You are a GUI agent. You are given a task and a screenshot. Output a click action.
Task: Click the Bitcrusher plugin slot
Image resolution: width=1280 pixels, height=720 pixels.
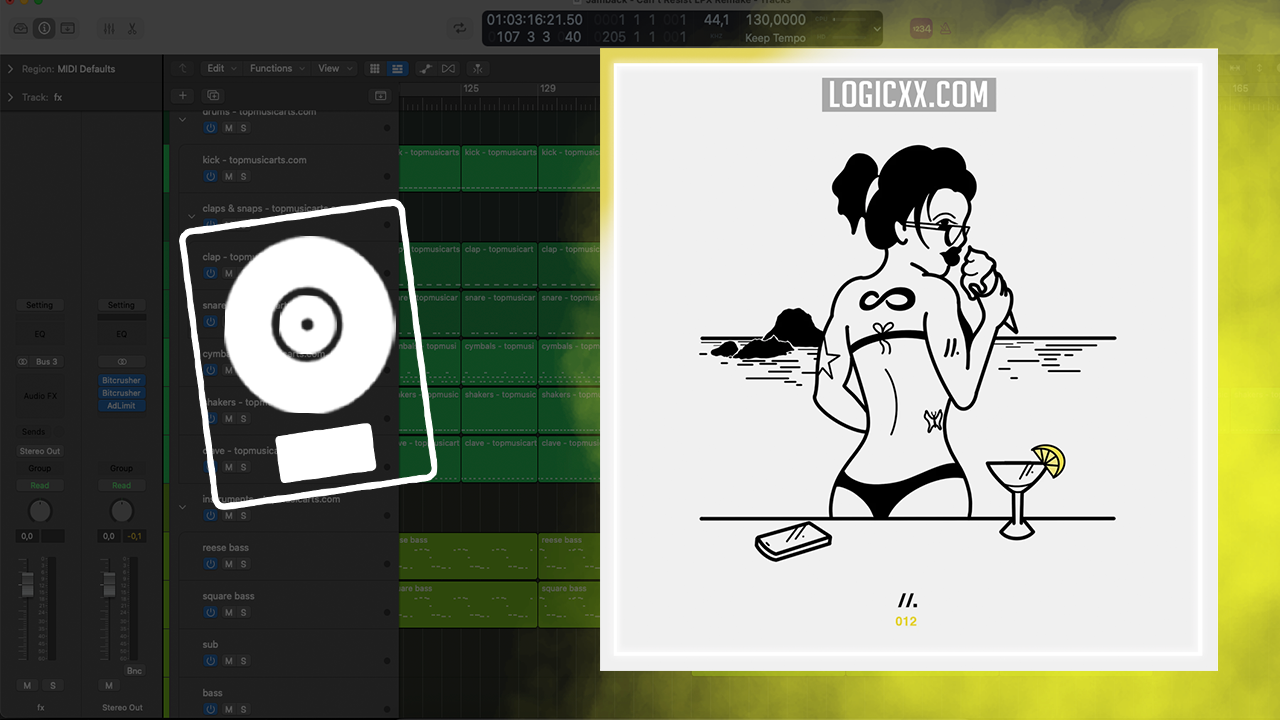click(x=121, y=381)
